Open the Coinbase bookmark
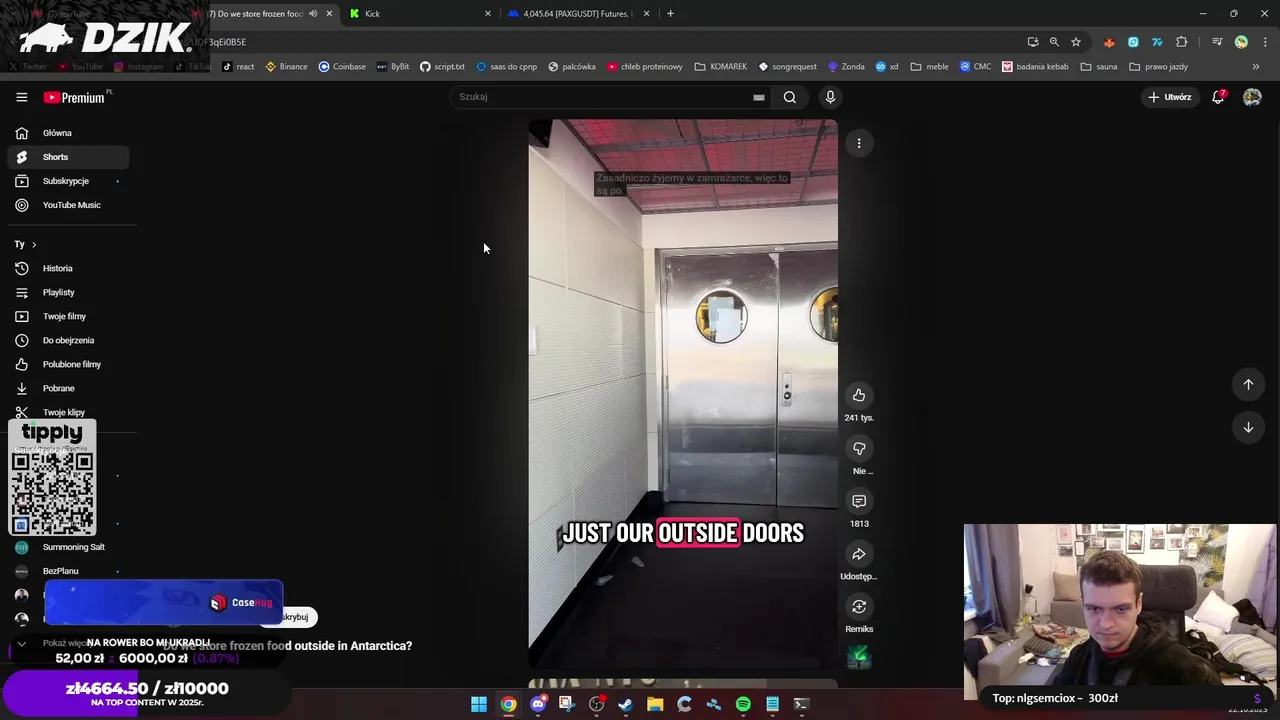 pyautogui.click(x=342, y=67)
